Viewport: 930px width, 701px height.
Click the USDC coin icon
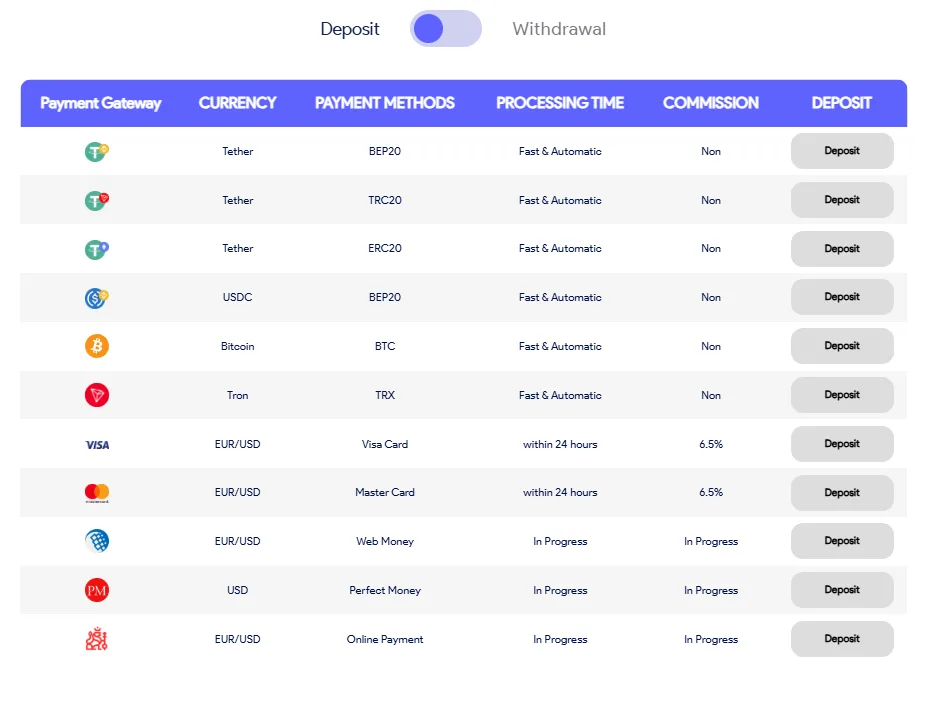(96, 298)
